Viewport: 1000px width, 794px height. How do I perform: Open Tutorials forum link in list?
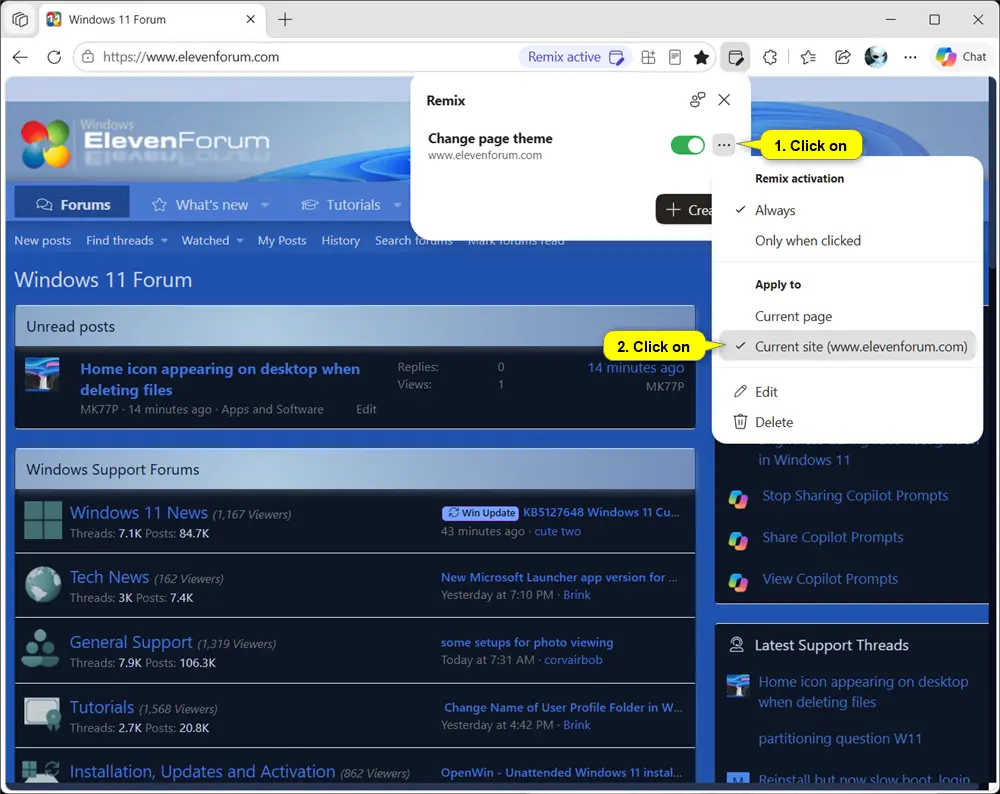tap(101, 707)
